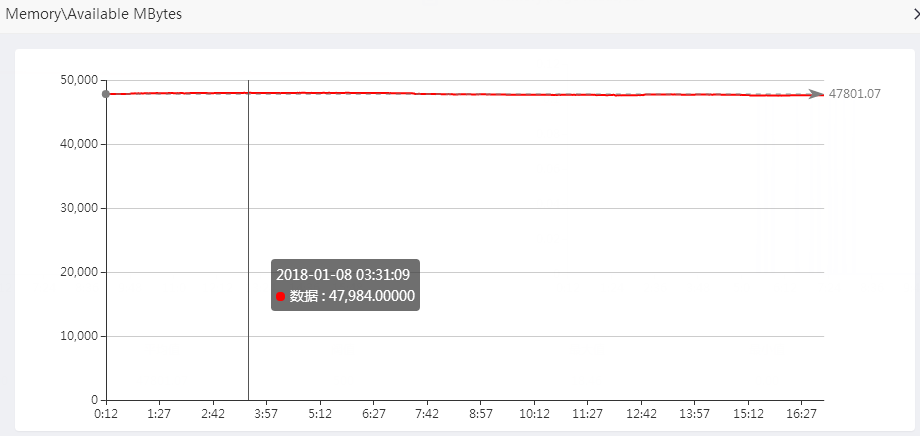Close the Memory\Available MBytes panel
This screenshot has height=436, width=920.
(915, 16)
